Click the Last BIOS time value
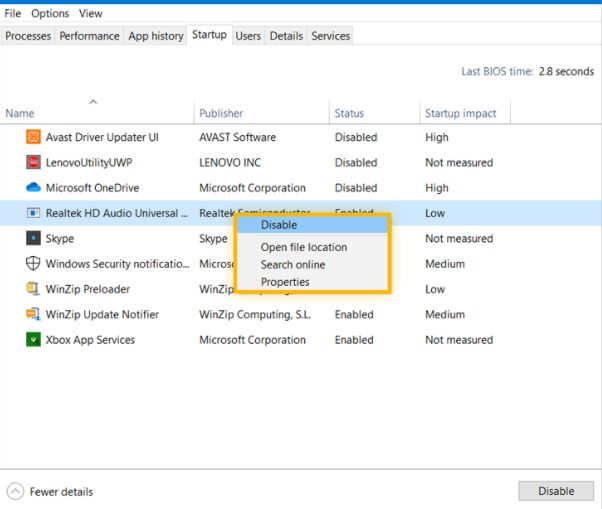This screenshot has width=602, height=509. pyautogui.click(x=566, y=71)
